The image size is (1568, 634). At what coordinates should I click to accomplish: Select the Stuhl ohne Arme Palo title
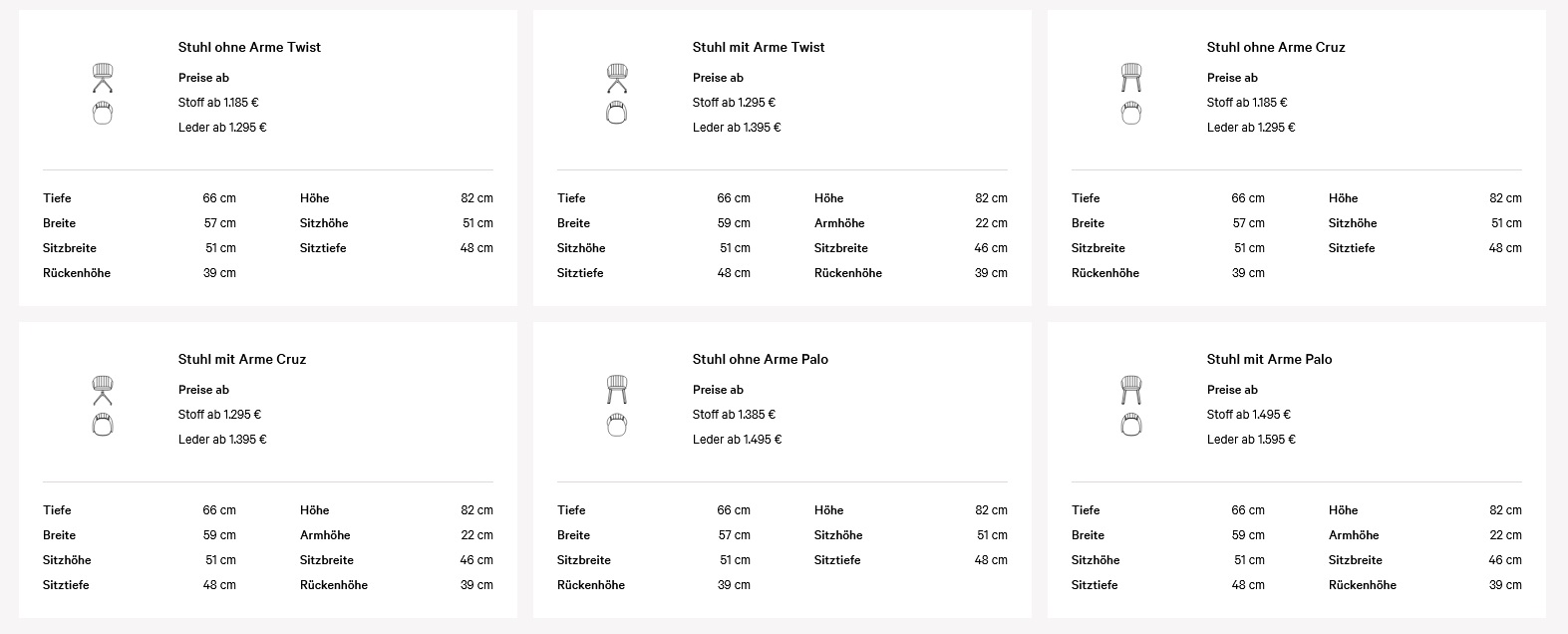[x=761, y=359]
